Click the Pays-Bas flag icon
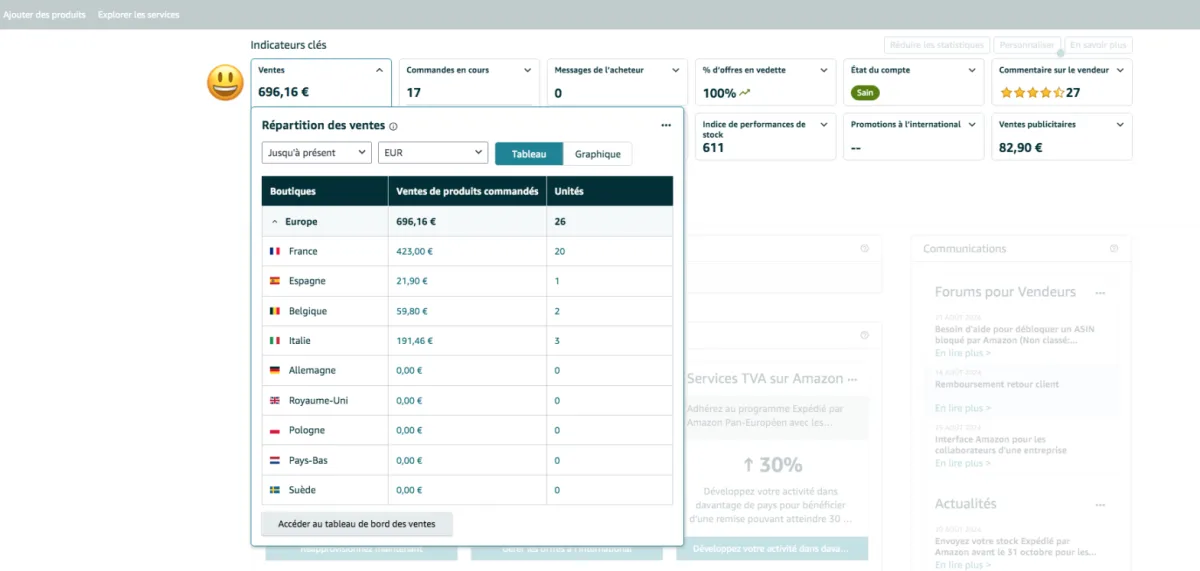 click(x=275, y=460)
